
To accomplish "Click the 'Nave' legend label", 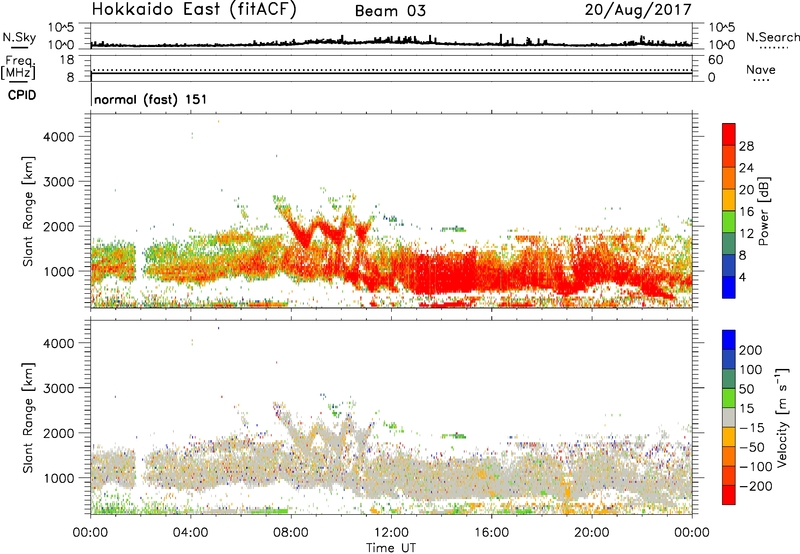I will coord(761,70).
